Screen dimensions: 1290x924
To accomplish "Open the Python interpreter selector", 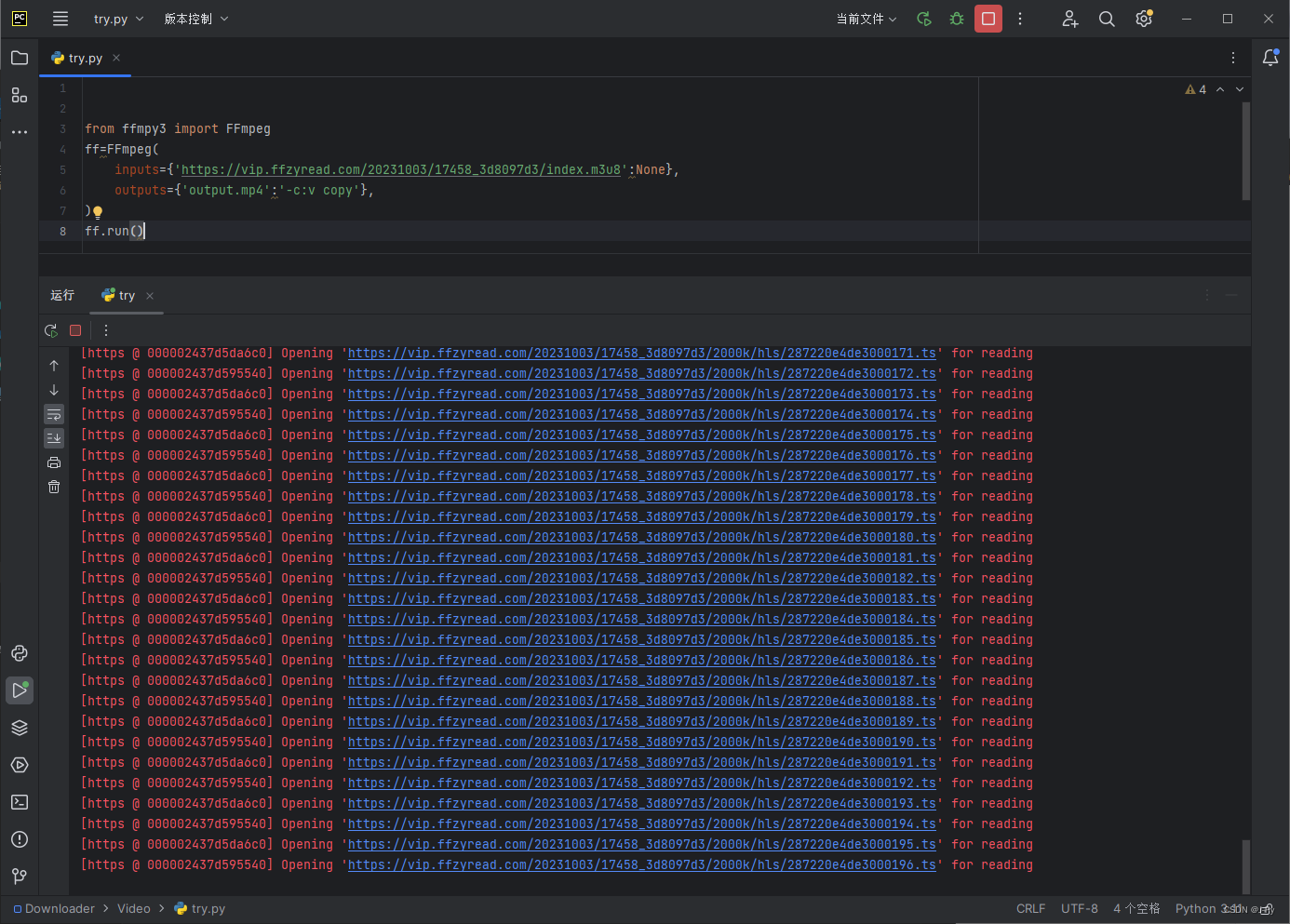I will click(x=1208, y=908).
